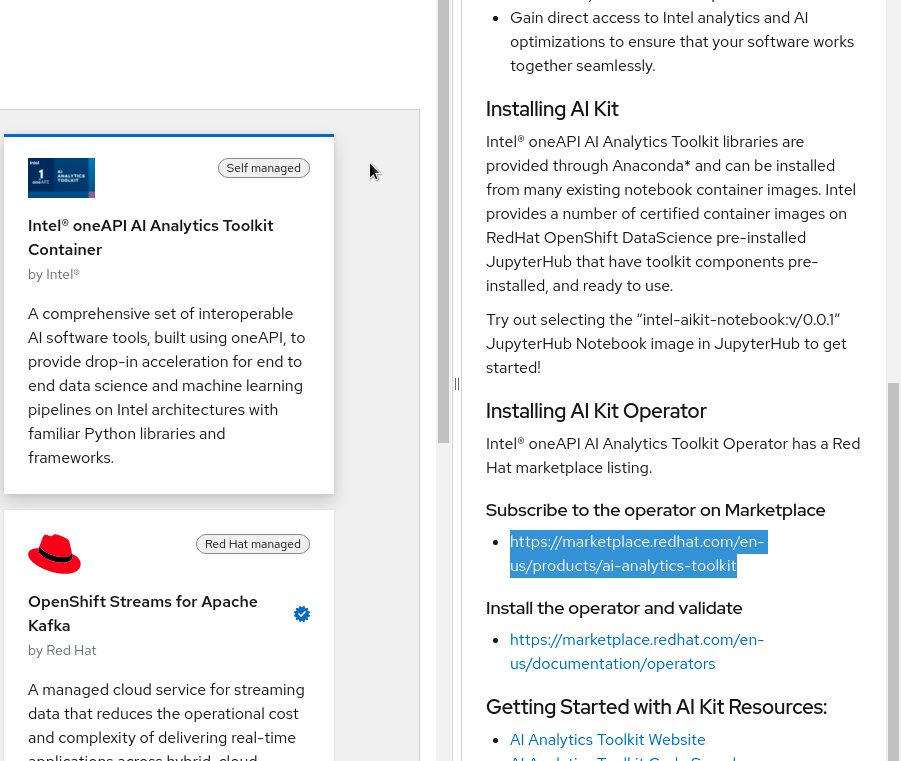
Task: Click the Intel AI Analytics Toolkit logo
Action: click(61, 178)
